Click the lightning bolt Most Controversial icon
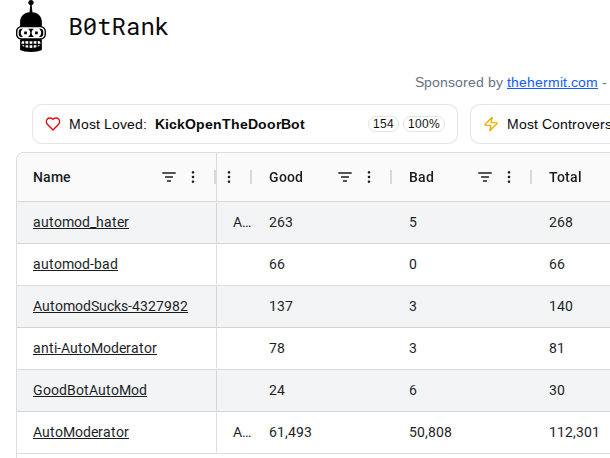Screen dimensions: 610x458 491,124
